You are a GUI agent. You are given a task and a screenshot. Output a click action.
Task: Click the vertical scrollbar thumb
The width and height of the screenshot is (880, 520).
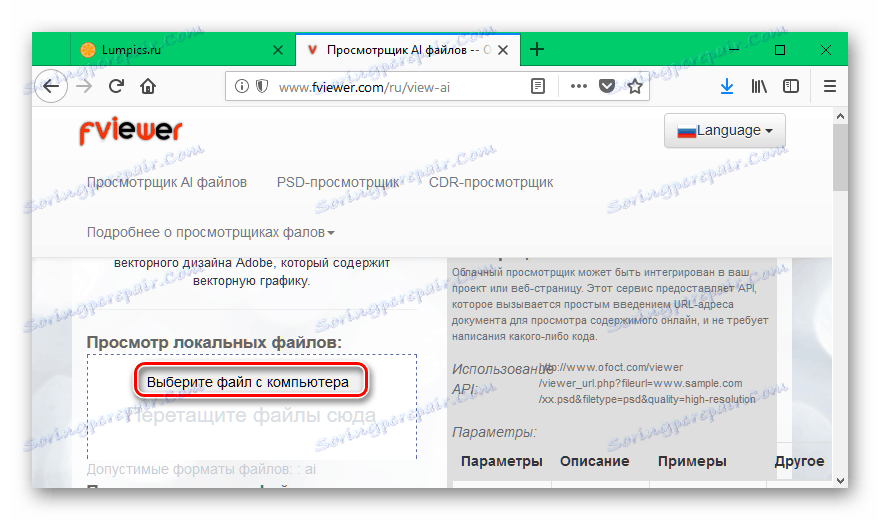coord(840,158)
